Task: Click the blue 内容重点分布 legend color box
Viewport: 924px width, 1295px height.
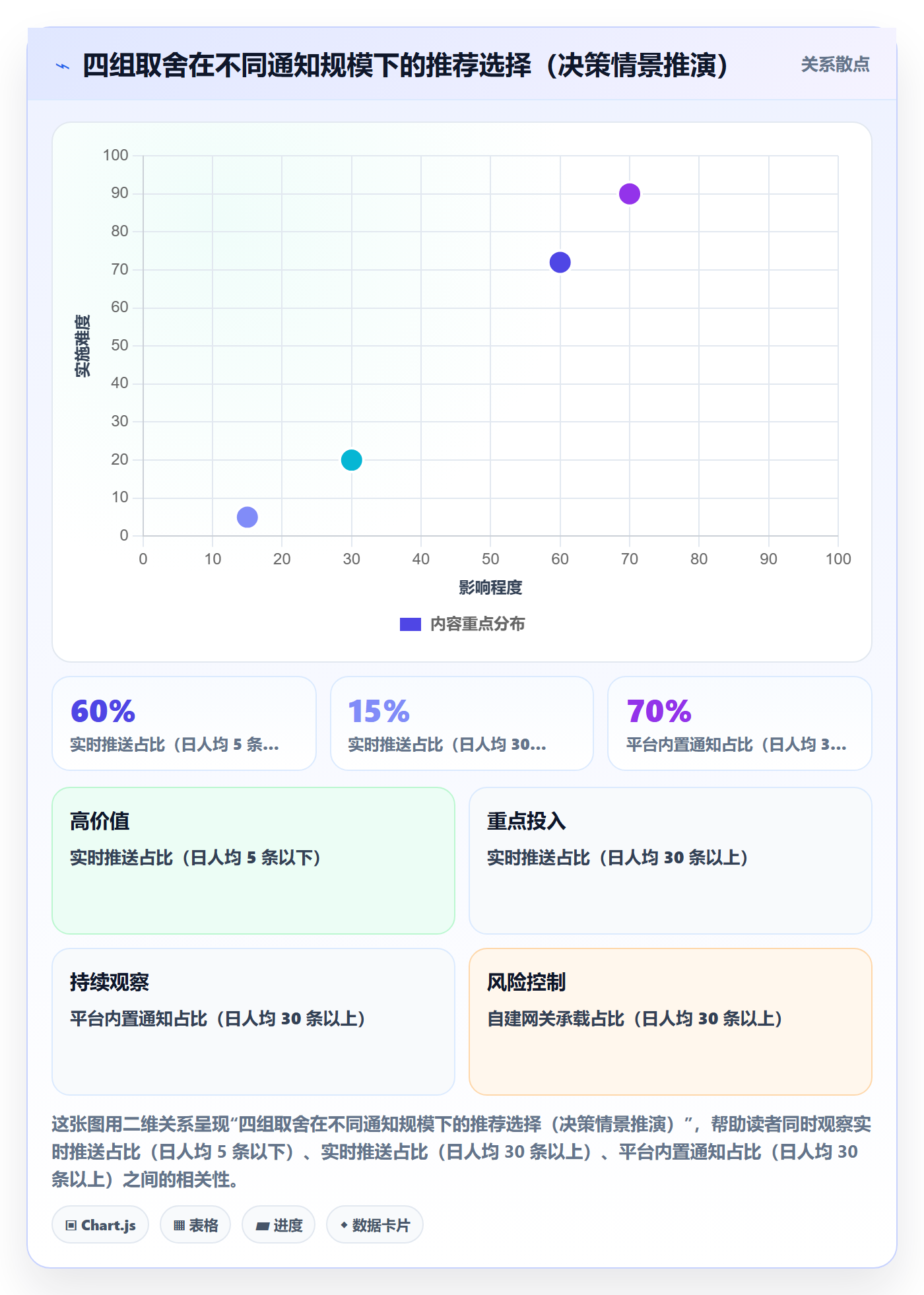Action: (x=411, y=624)
